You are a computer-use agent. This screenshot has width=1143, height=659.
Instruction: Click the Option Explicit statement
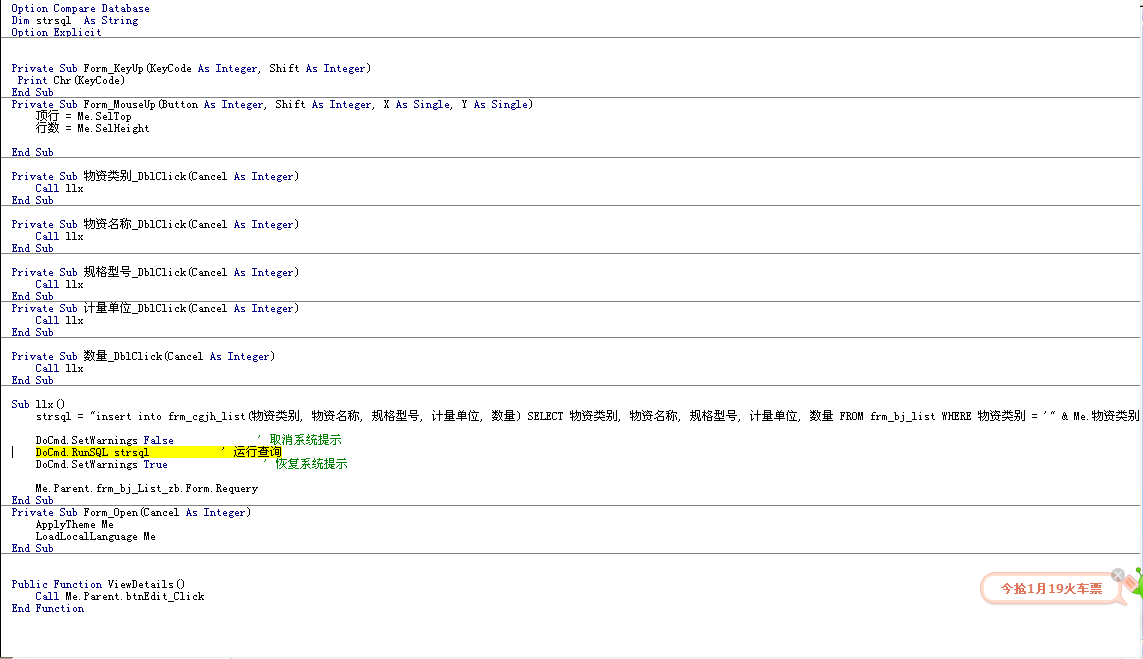[x=56, y=33]
